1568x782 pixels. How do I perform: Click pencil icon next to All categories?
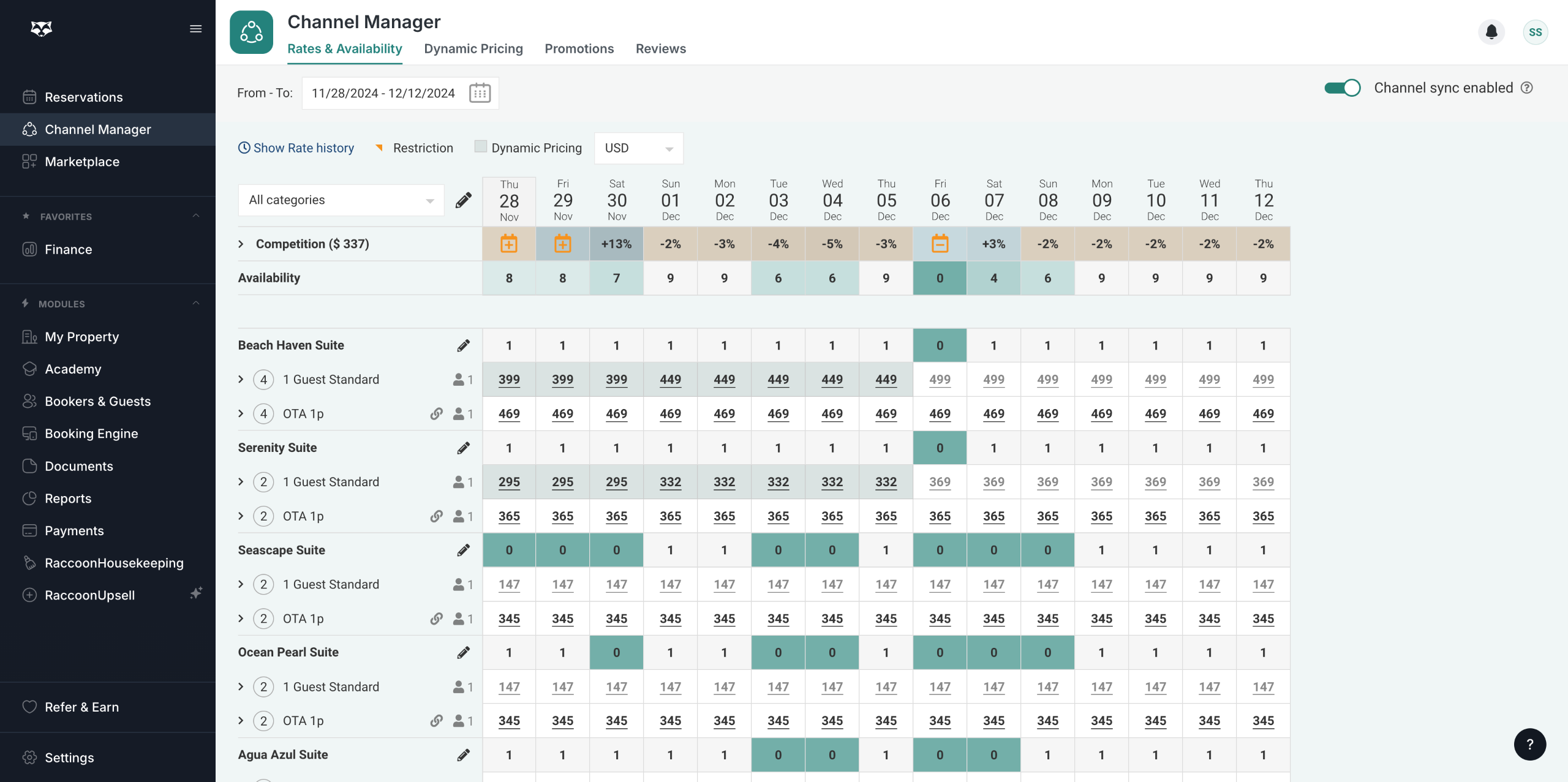point(464,200)
